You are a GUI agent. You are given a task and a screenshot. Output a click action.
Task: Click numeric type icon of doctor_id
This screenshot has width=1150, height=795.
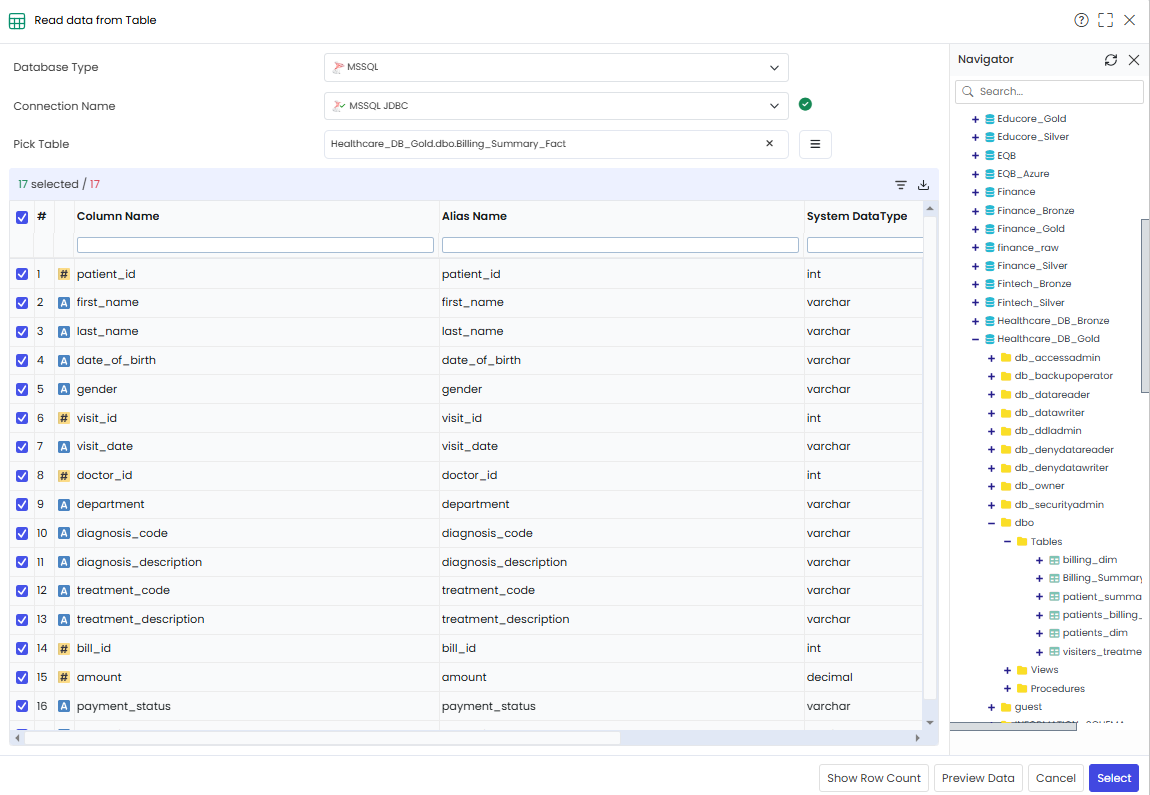(x=64, y=476)
